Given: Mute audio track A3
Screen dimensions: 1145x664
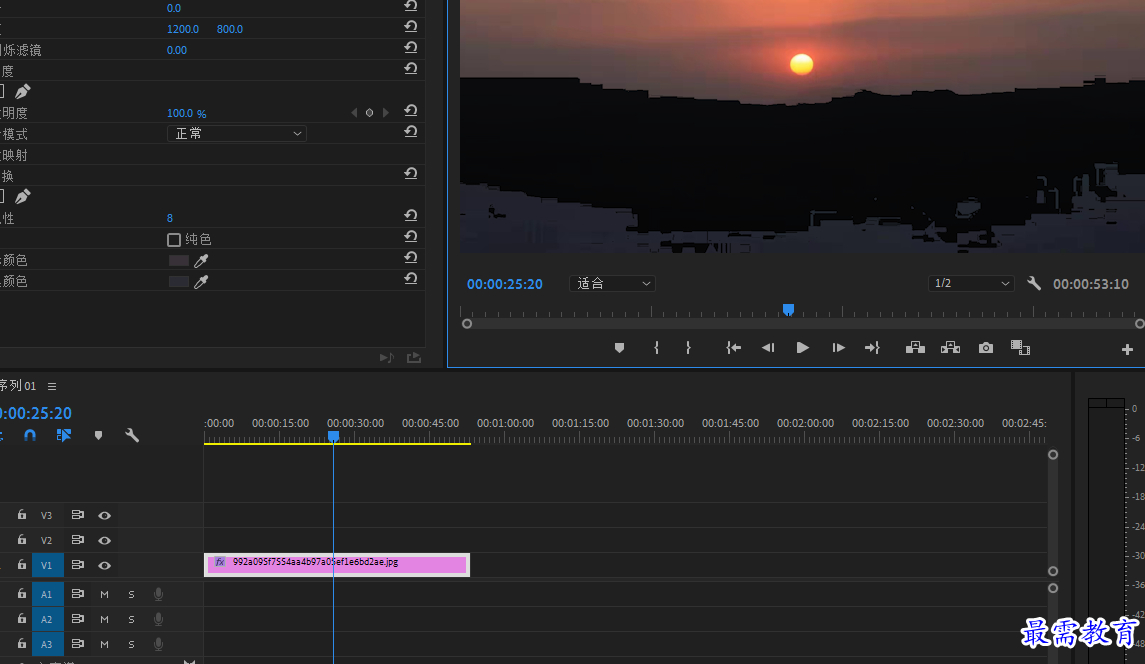Looking at the screenshot, I should coord(104,644).
